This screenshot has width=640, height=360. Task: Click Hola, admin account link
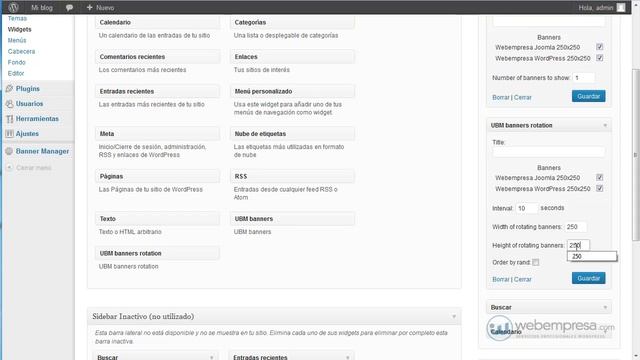[596, 8]
